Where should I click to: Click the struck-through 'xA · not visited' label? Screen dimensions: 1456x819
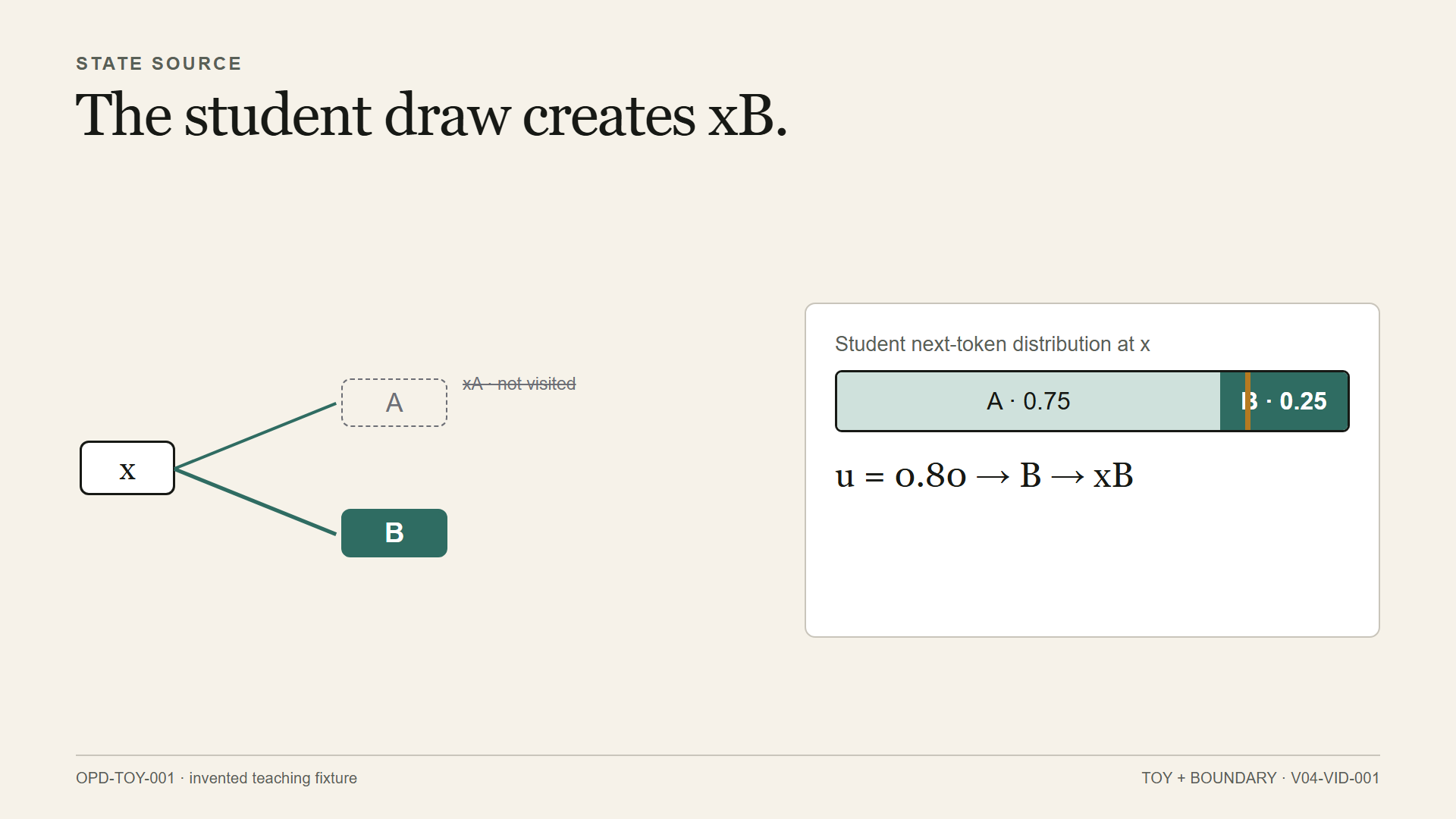point(519,384)
